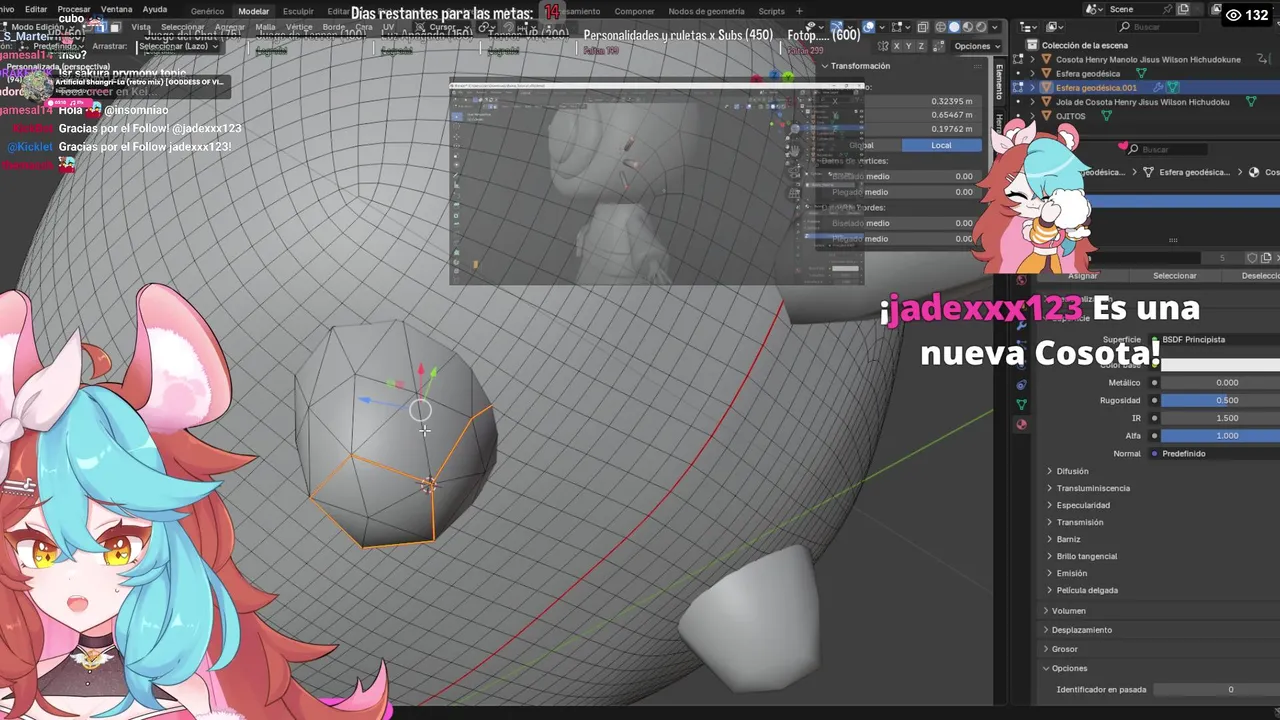Viewport: 1280px width, 720px height.
Task: Switch to material preview shading
Action: pos(968,27)
